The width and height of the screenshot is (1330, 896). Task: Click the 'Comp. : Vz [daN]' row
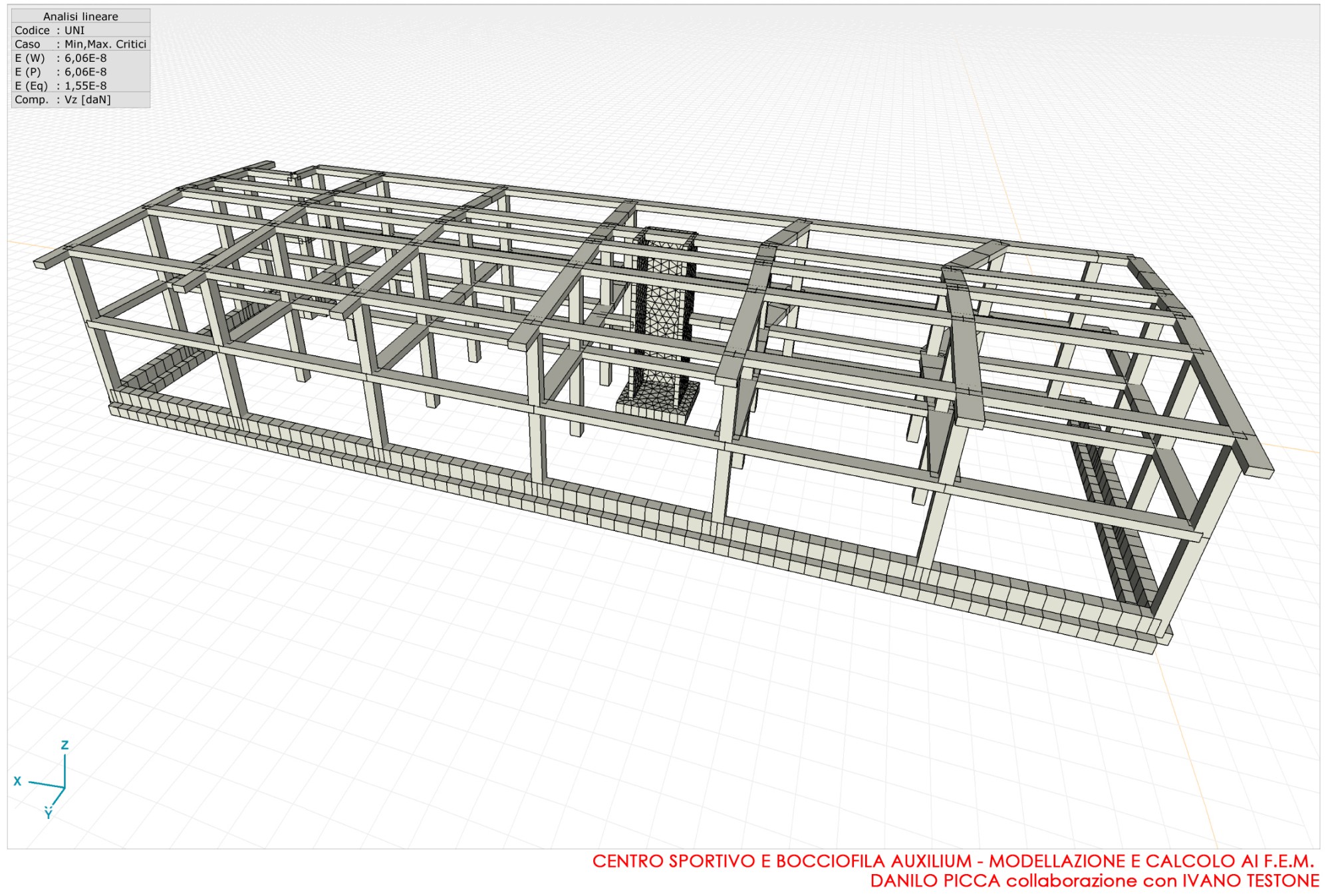pos(80,100)
